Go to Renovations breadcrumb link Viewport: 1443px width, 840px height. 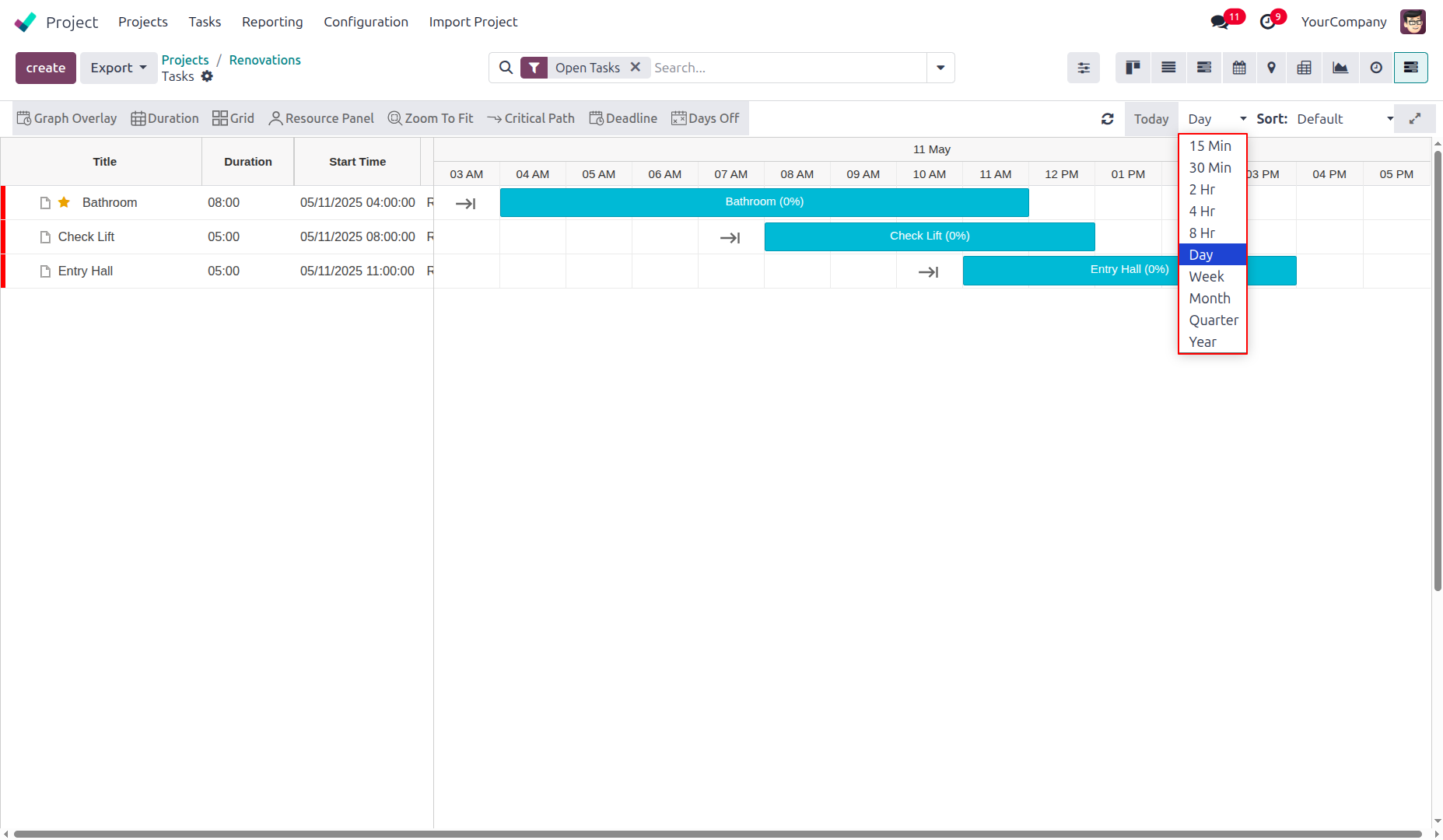pos(264,60)
